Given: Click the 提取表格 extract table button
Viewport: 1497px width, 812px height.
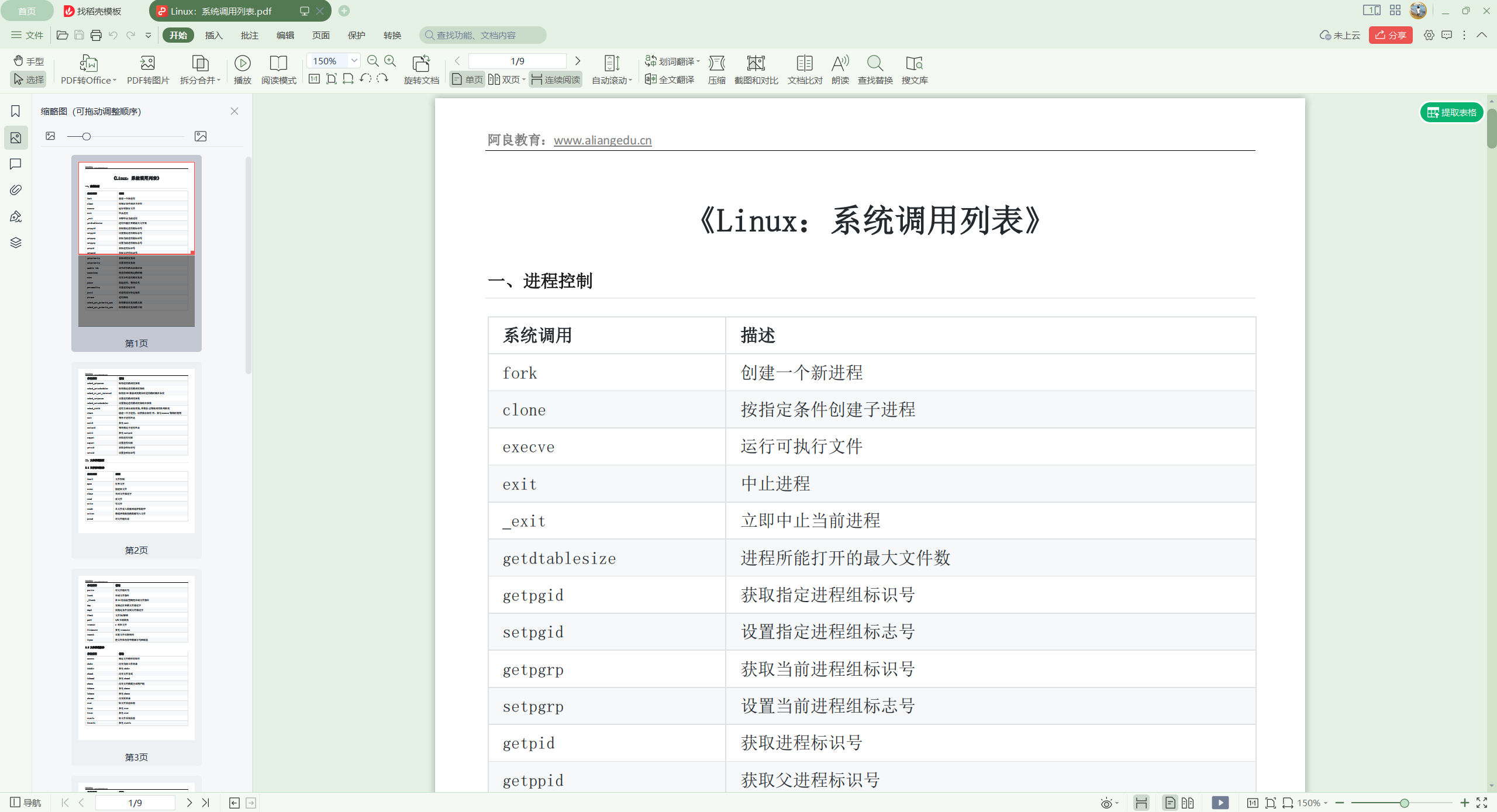Looking at the screenshot, I should [x=1452, y=112].
